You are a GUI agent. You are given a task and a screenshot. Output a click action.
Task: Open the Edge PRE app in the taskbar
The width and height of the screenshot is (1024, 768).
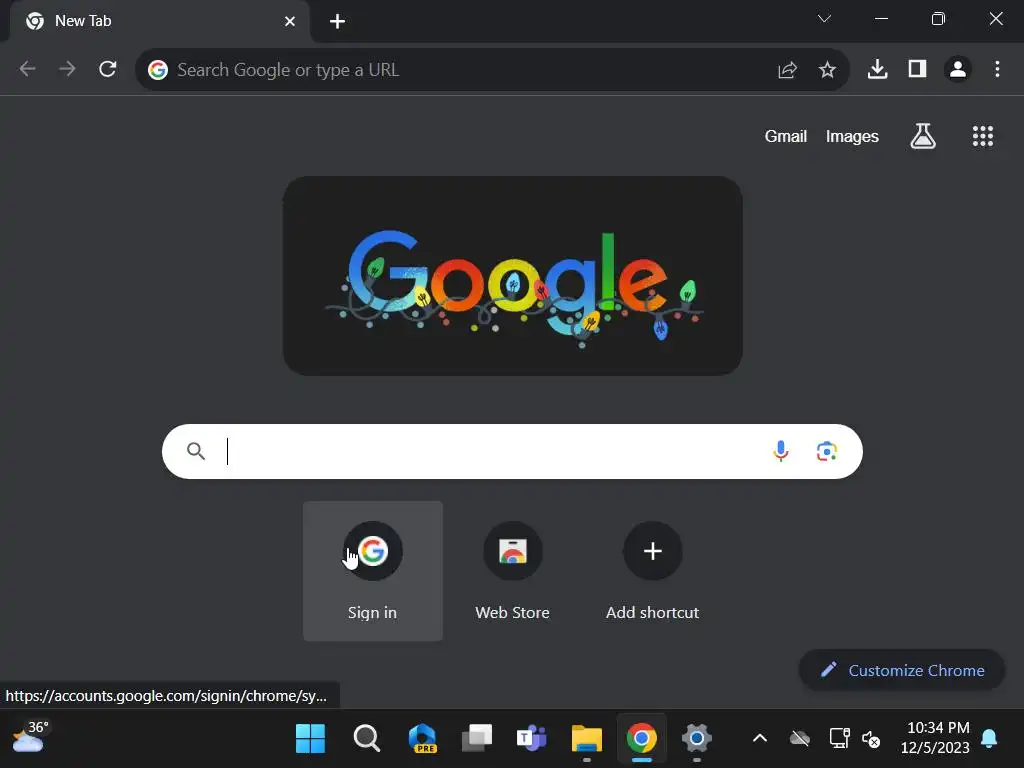click(422, 739)
